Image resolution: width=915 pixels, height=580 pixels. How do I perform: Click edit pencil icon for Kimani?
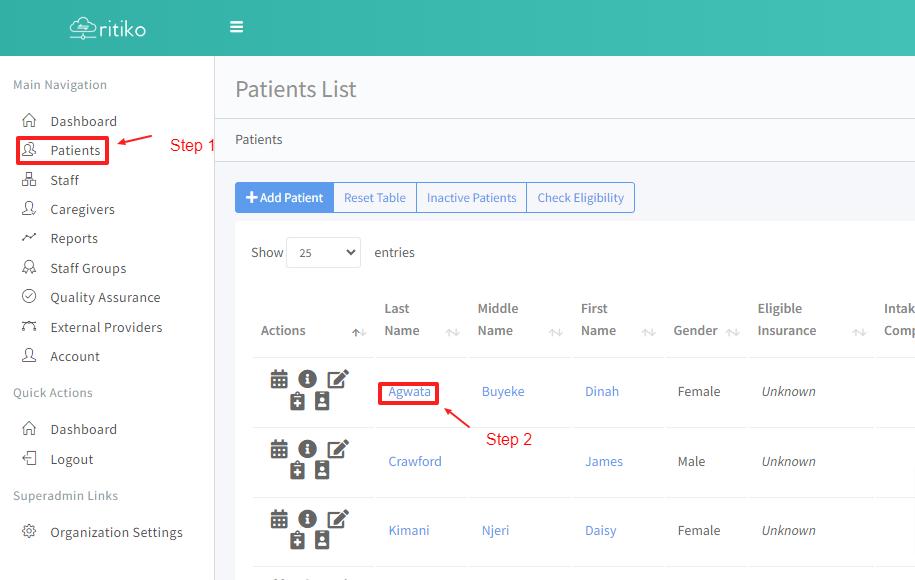pyautogui.click(x=338, y=519)
